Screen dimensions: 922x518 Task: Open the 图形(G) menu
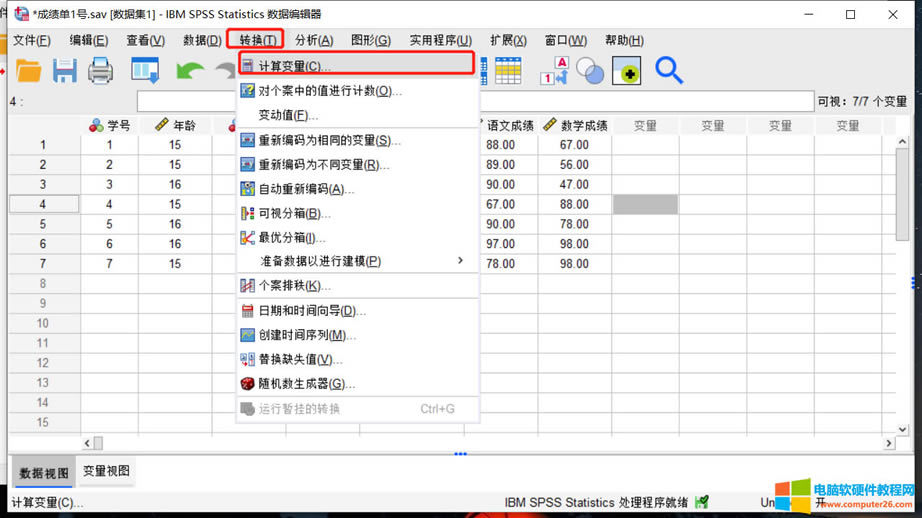click(370, 40)
